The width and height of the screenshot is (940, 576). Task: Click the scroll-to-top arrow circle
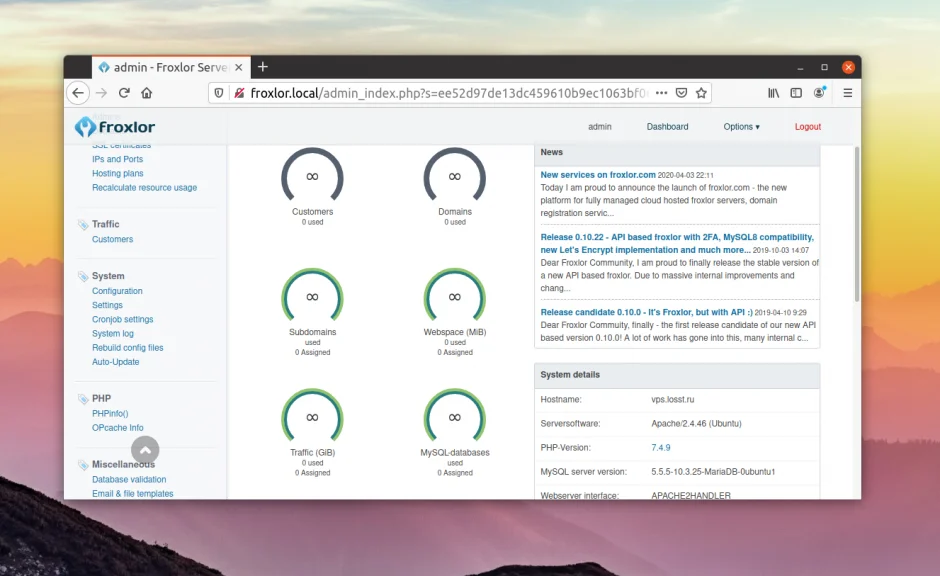[x=145, y=451]
